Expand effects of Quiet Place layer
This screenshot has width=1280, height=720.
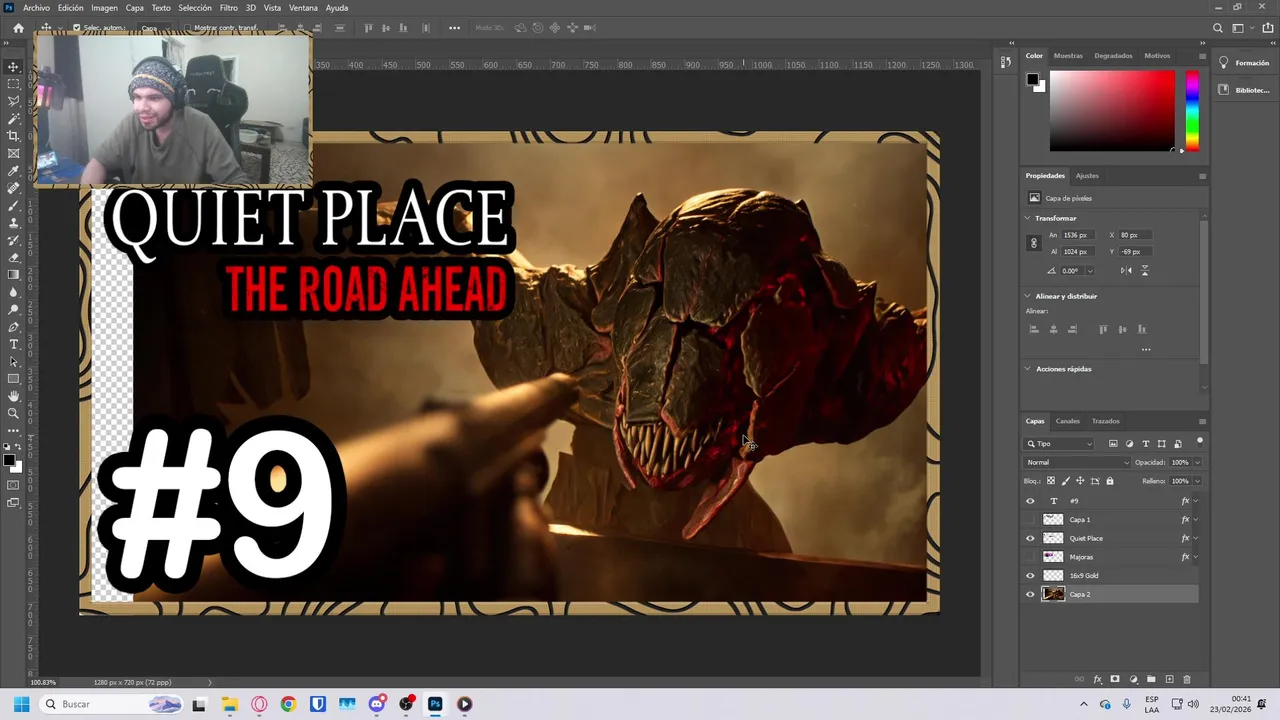click(1195, 539)
